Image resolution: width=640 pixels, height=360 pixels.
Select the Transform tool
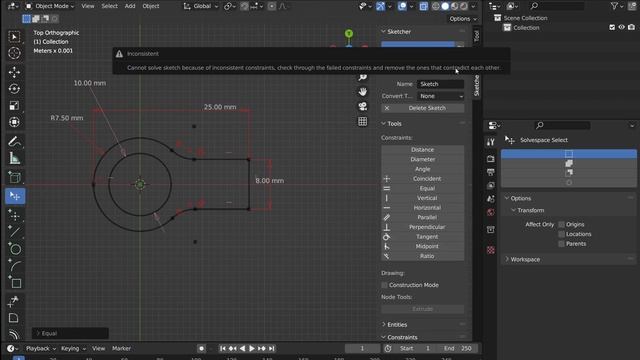[14, 122]
